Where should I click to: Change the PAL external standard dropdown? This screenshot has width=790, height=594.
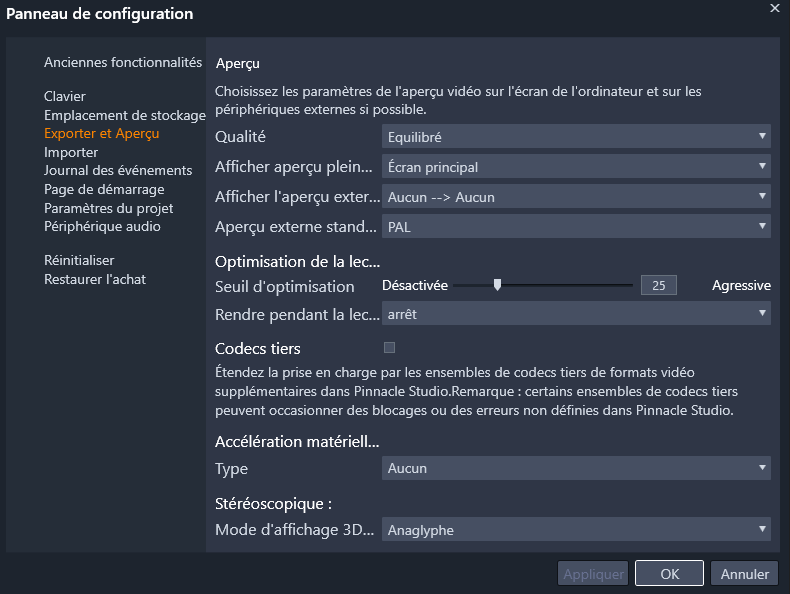(x=576, y=227)
